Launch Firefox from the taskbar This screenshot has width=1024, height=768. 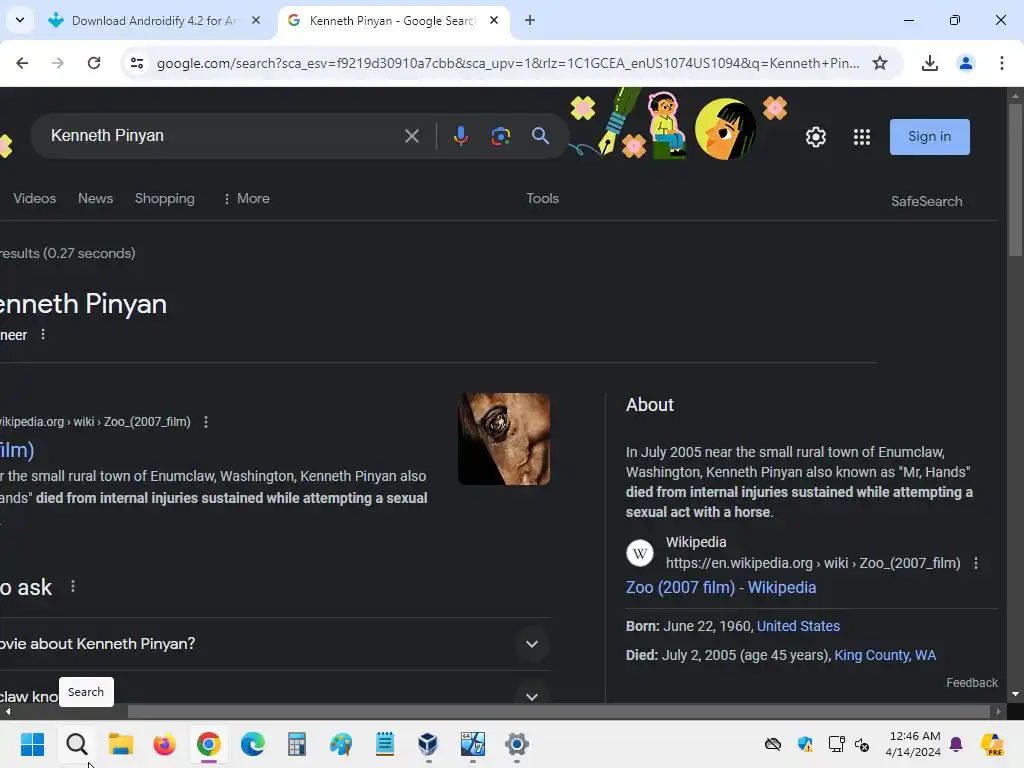[x=165, y=744]
